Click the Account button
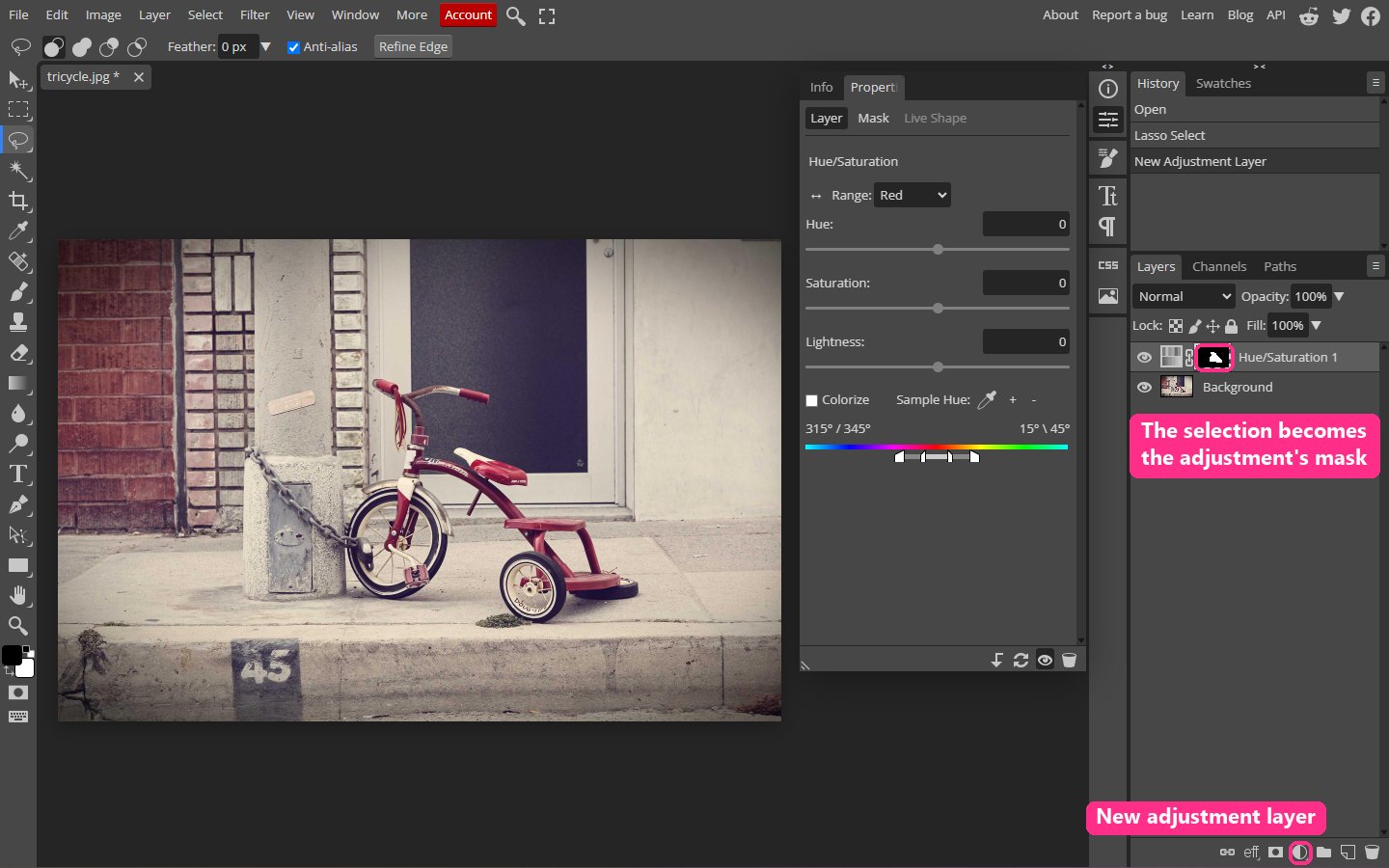 (x=468, y=14)
